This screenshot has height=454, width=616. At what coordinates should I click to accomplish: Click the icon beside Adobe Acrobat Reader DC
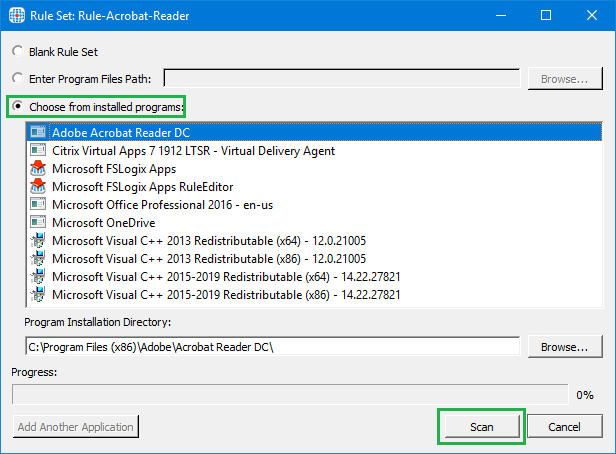[38, 132]
